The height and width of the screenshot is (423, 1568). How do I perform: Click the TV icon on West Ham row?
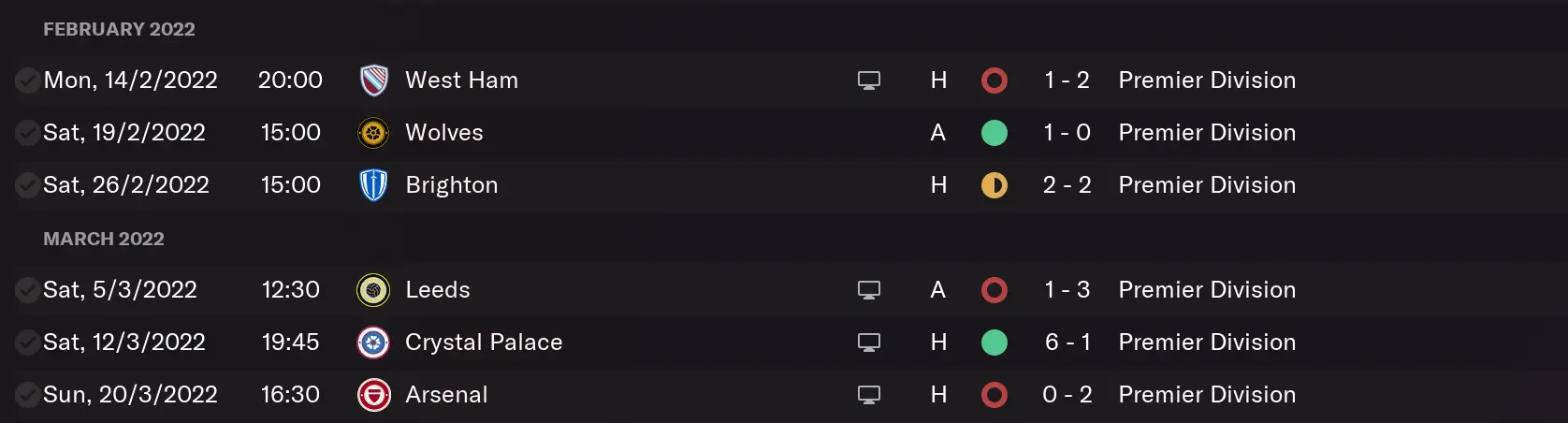click(869, 80)
